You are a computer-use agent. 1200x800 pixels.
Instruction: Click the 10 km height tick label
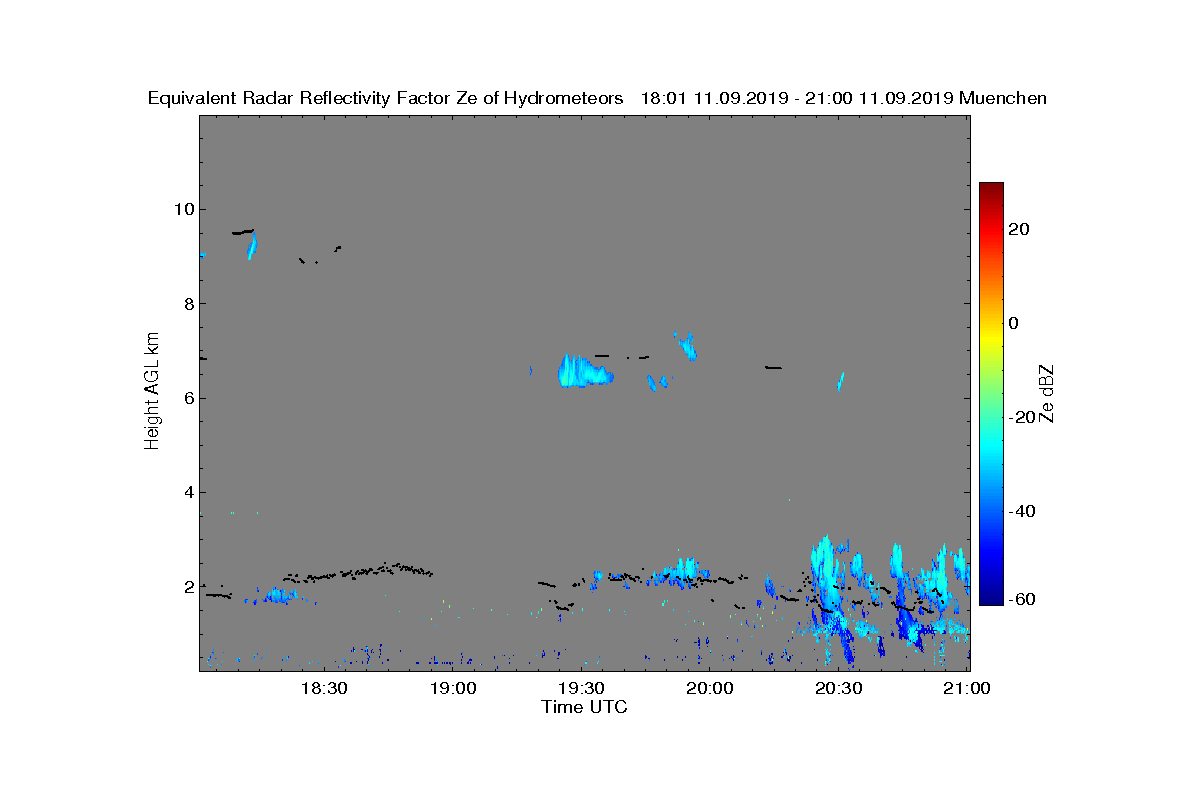[x=183, y=209]
